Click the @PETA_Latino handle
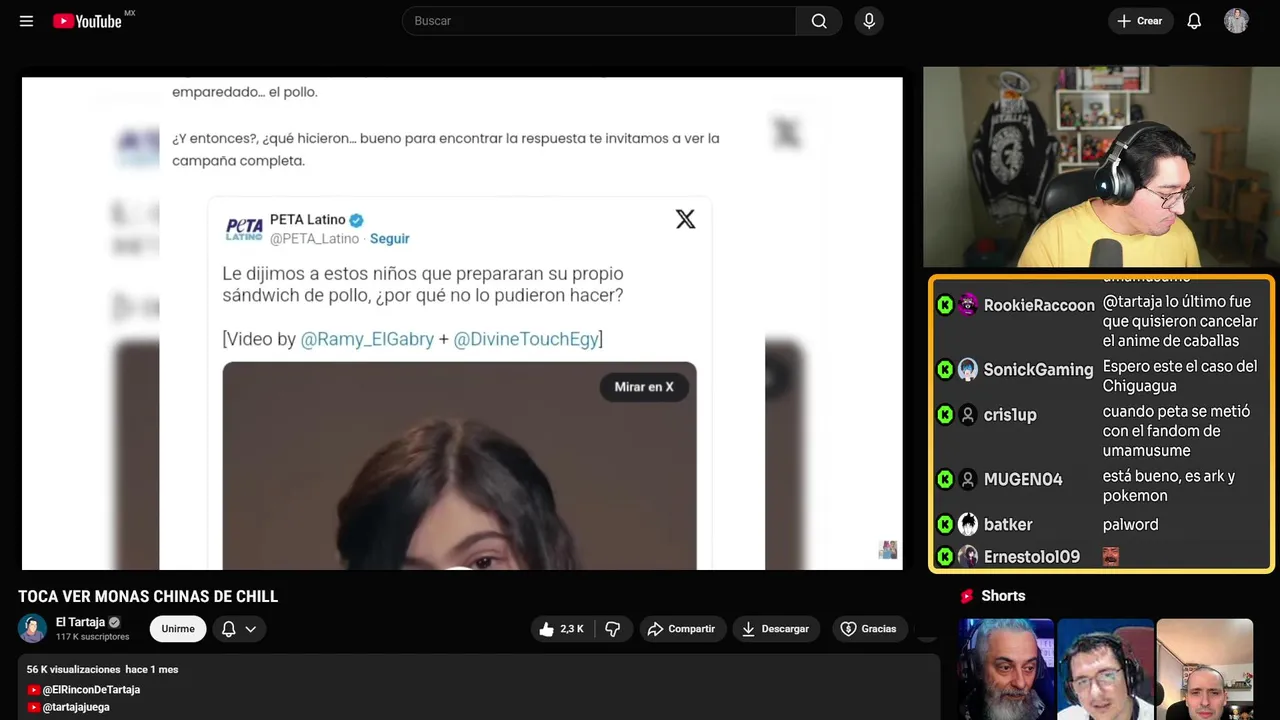Image resolution: width=1280 pixels, height=720 pixels. click(314, 239)
